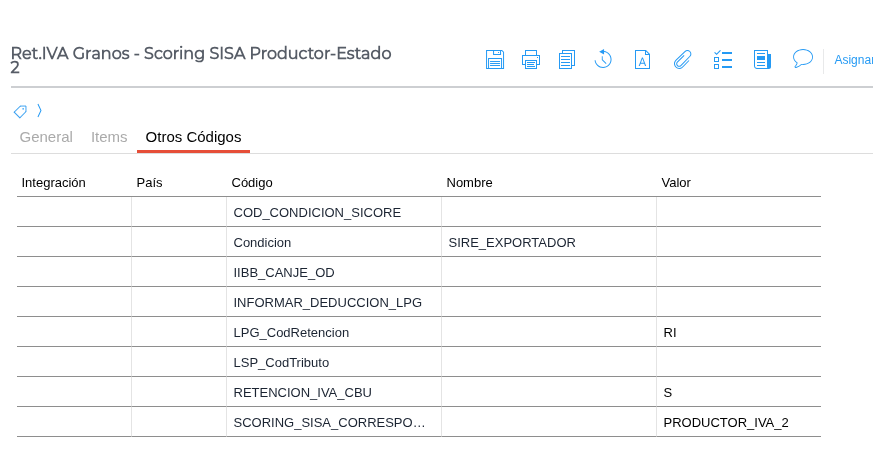Expand the chevron next to tag icon
Image resolution: width=873 pixels, height=459 pixels.
click(39, 110)
